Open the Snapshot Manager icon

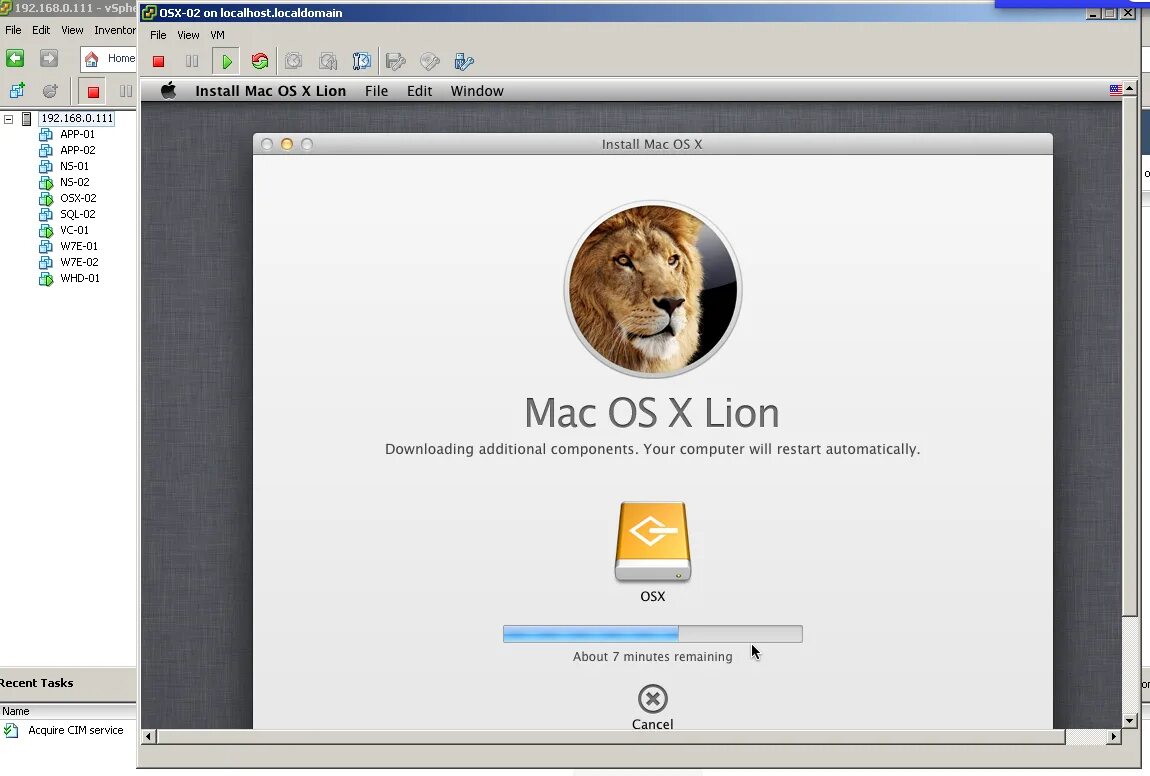pos(362,62)
